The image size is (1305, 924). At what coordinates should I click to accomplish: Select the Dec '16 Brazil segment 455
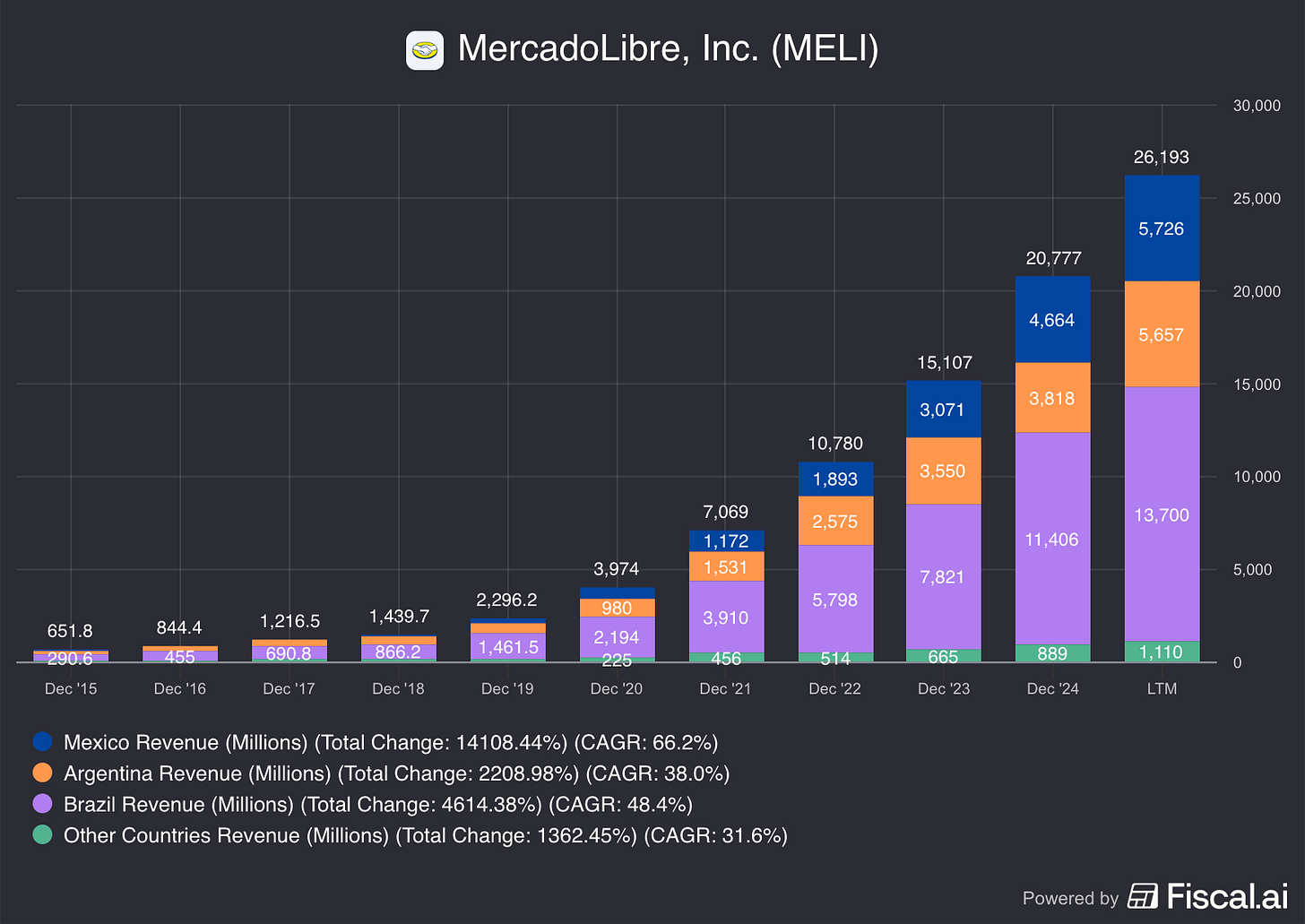(180, 656)
